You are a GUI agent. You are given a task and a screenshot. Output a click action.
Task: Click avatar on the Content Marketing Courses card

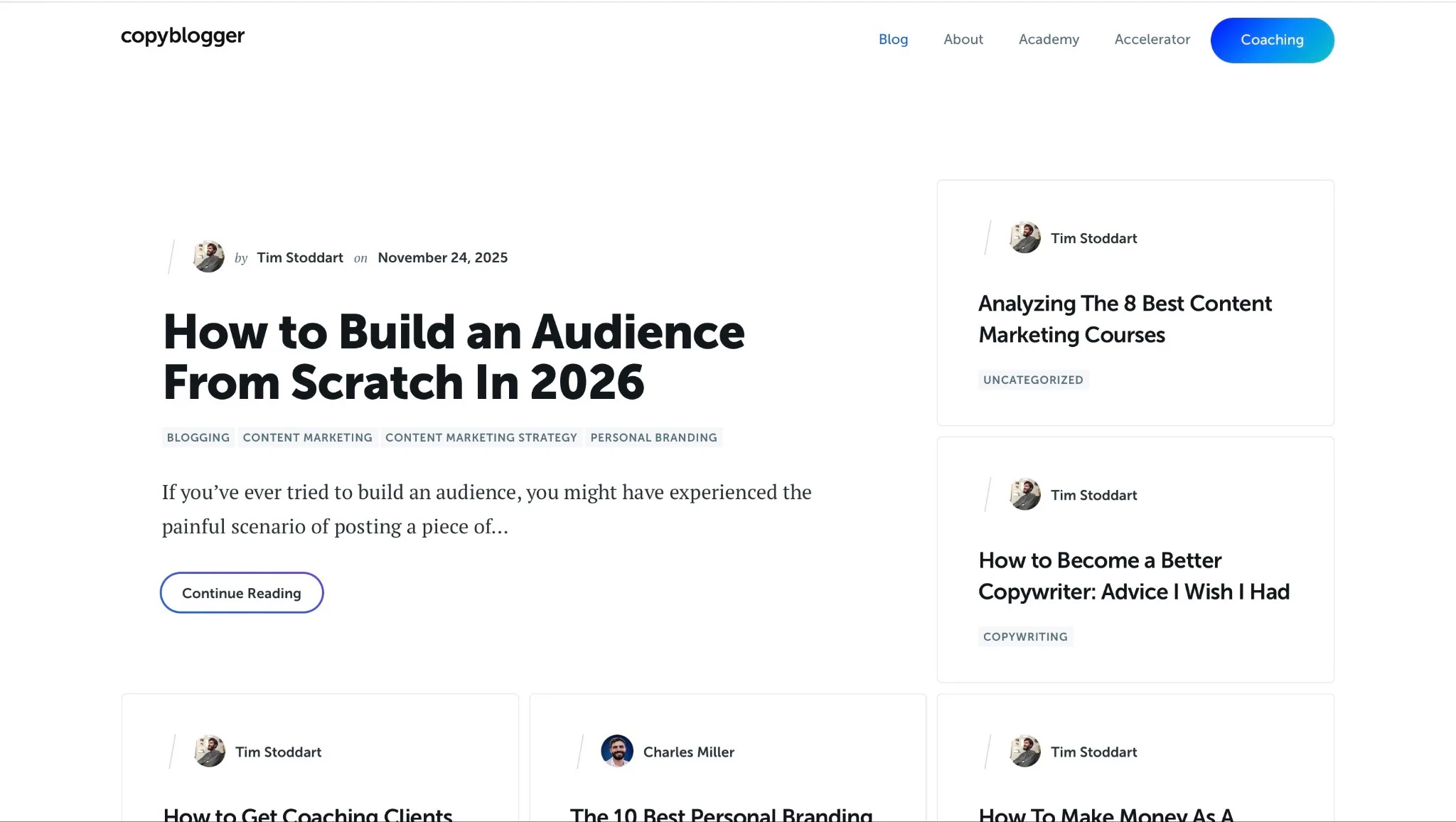pos(1024,237)
